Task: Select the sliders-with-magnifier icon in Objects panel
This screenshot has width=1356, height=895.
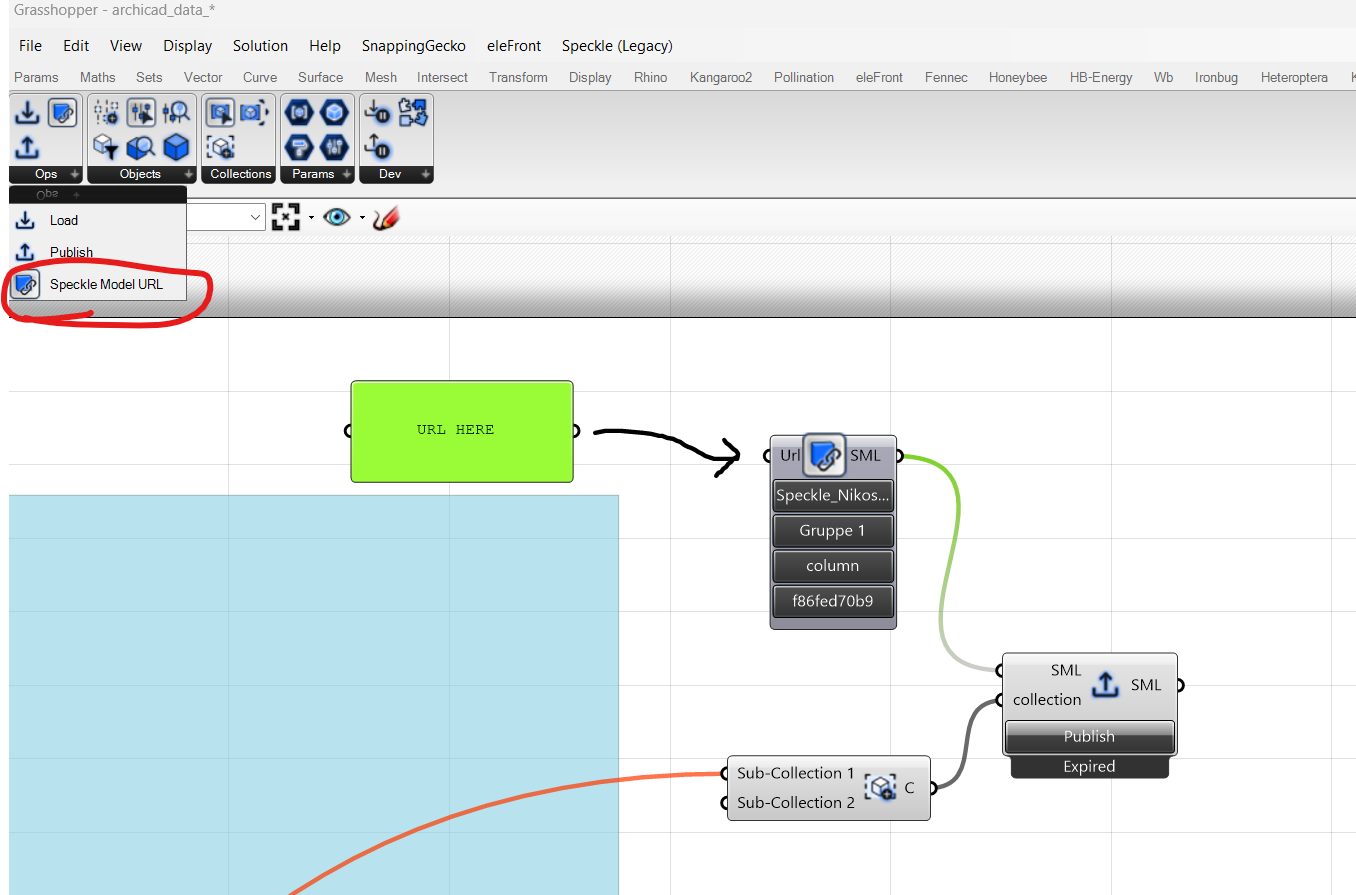Action: pyautogui.click(x=176, y=113)
